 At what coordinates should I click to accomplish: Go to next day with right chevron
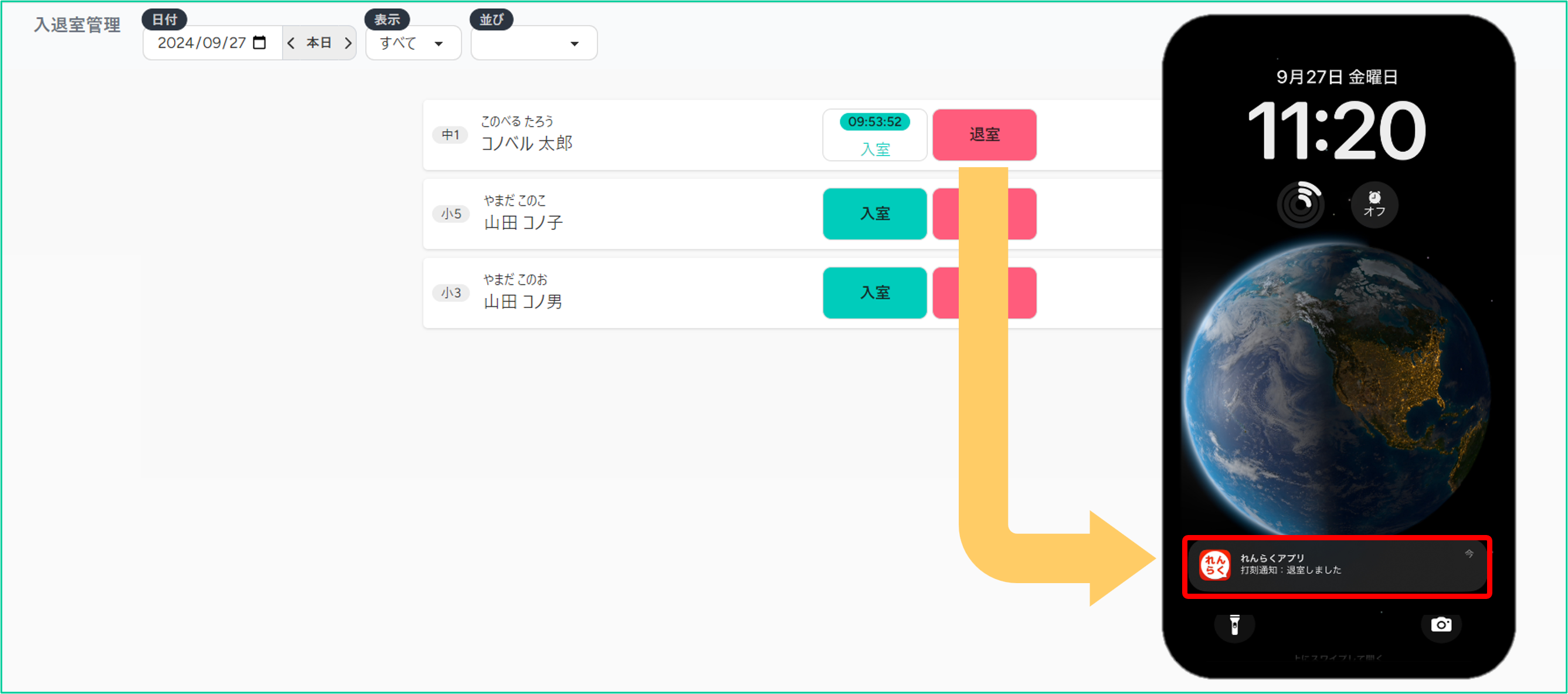(x=348, y=43)
